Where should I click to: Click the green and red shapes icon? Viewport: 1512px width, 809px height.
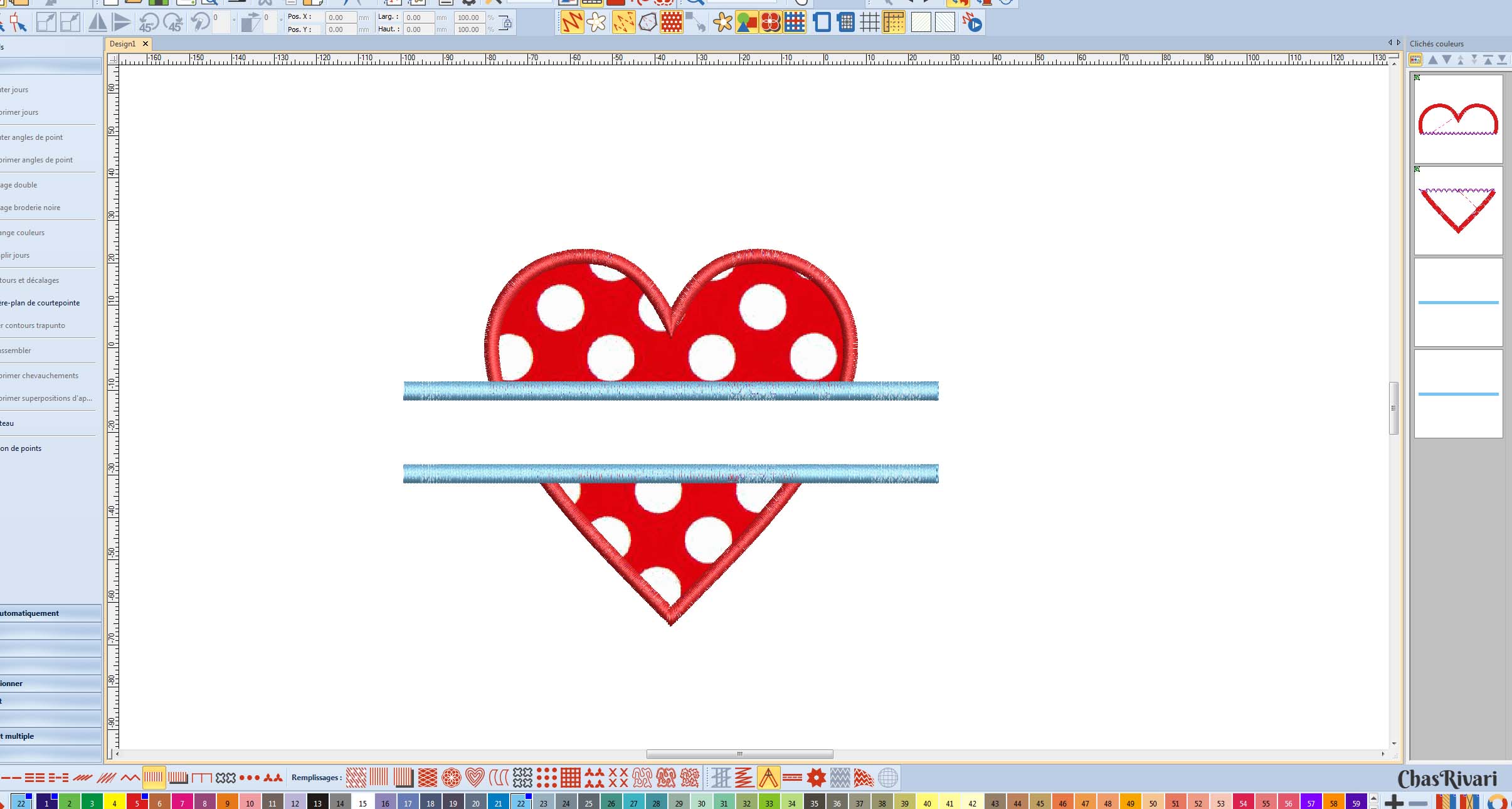746,23
